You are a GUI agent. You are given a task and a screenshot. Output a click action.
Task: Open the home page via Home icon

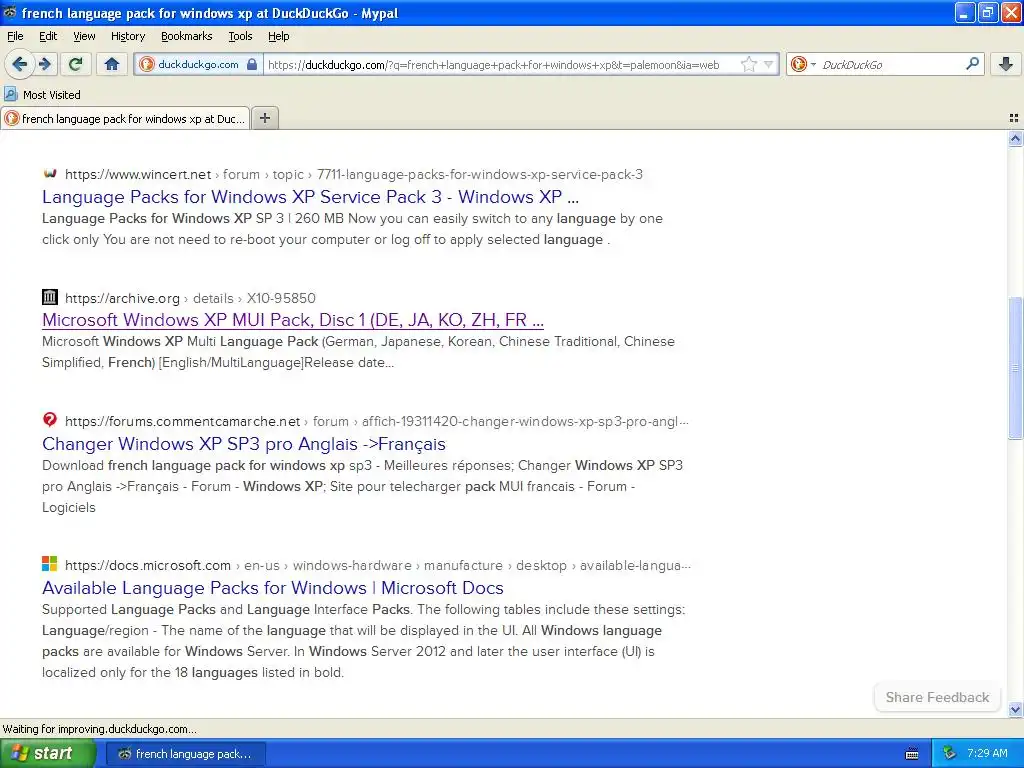(x=112, y=64)
